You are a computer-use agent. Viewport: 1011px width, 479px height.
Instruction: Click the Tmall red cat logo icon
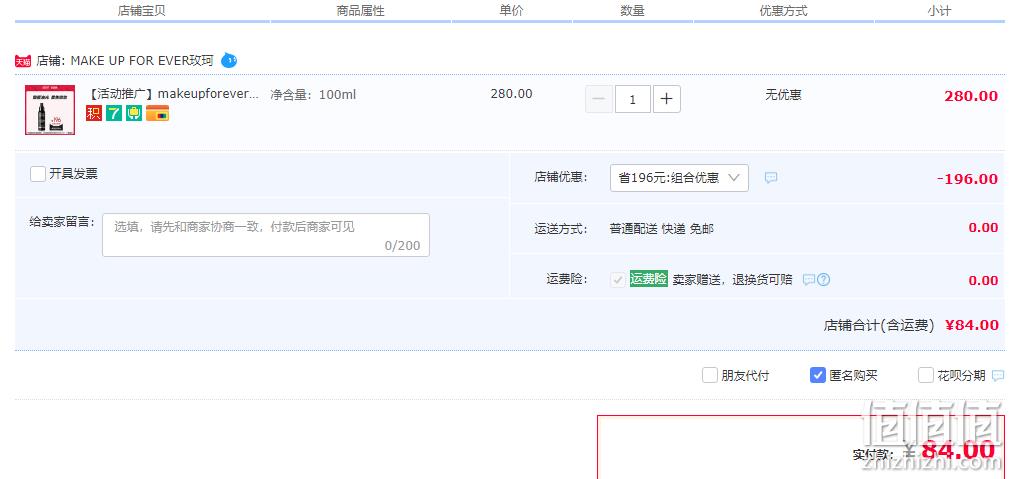(23, 61)
